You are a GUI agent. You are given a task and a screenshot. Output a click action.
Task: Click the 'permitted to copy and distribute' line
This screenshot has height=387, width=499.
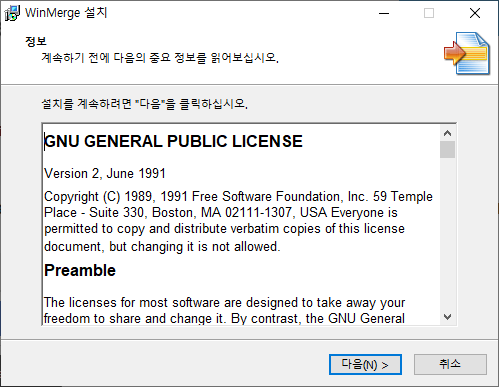(224, 229)
